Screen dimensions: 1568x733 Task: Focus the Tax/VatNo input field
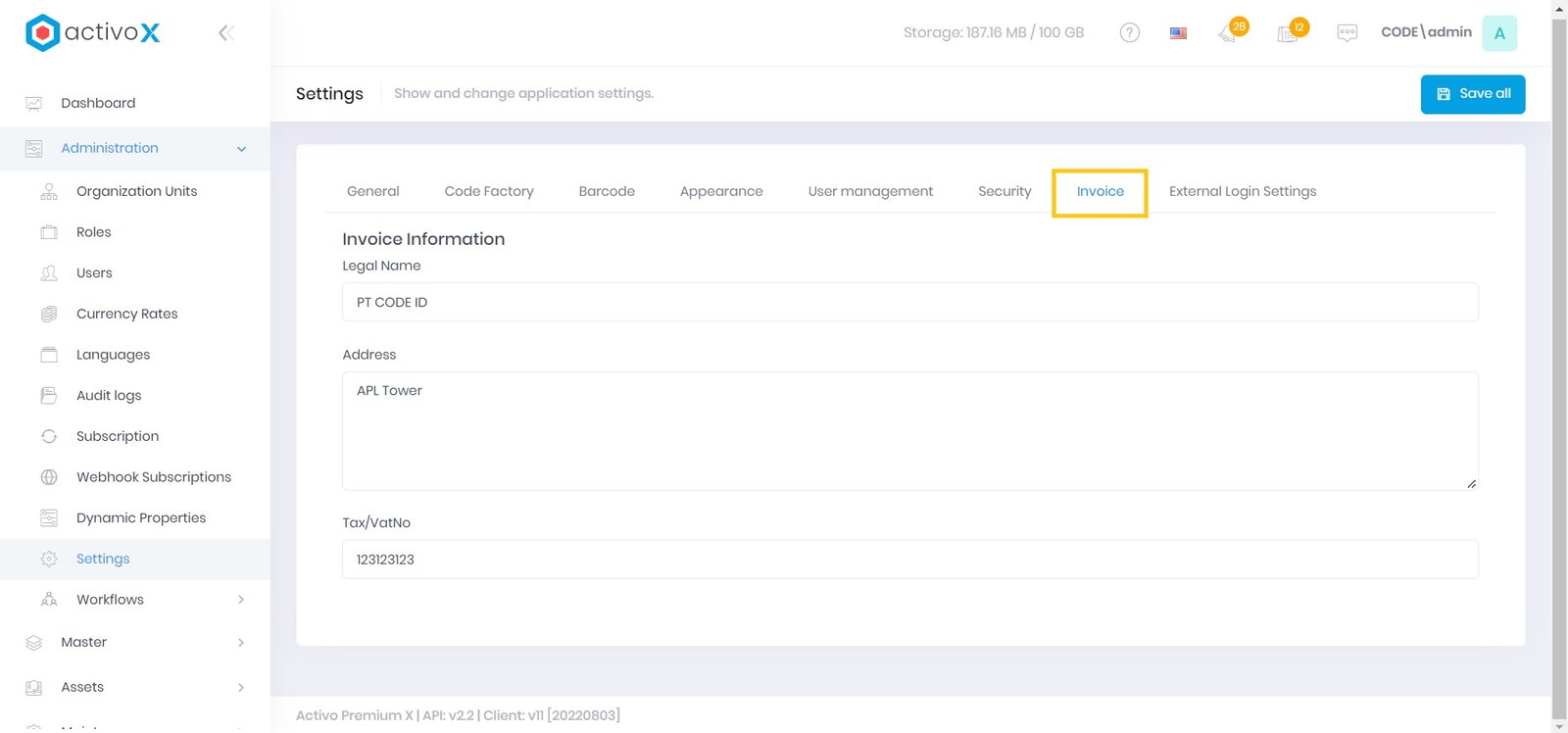tap(909, 560)
